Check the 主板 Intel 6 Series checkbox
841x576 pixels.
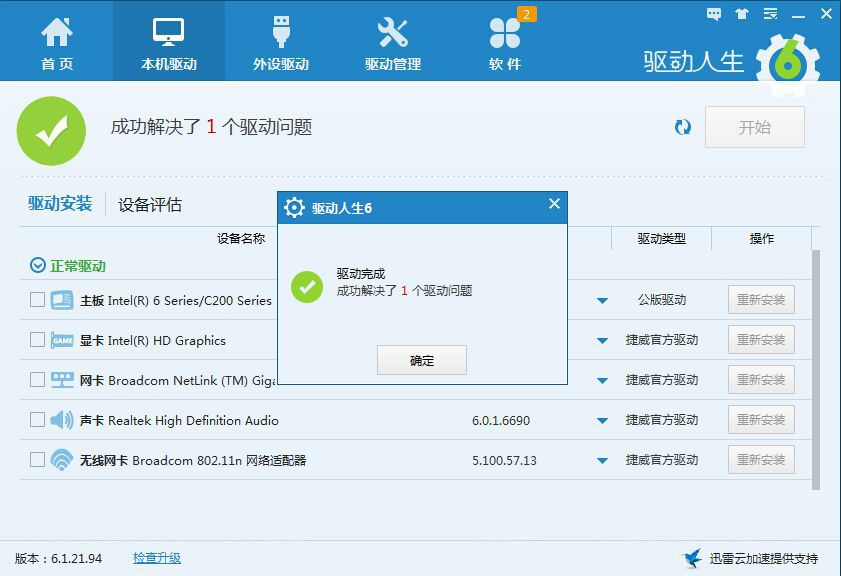click(37, 300)
